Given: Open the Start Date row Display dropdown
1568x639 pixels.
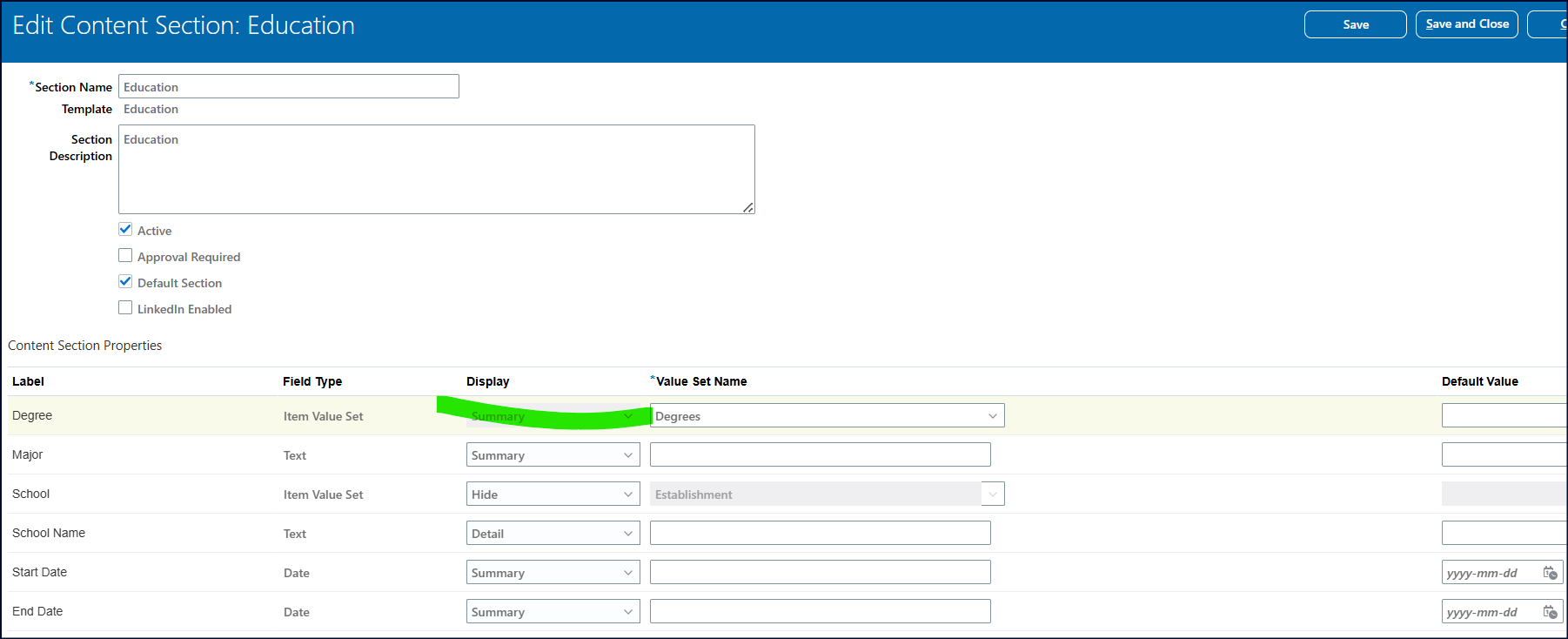Looking at the screenshot, I should click(553, 572).
